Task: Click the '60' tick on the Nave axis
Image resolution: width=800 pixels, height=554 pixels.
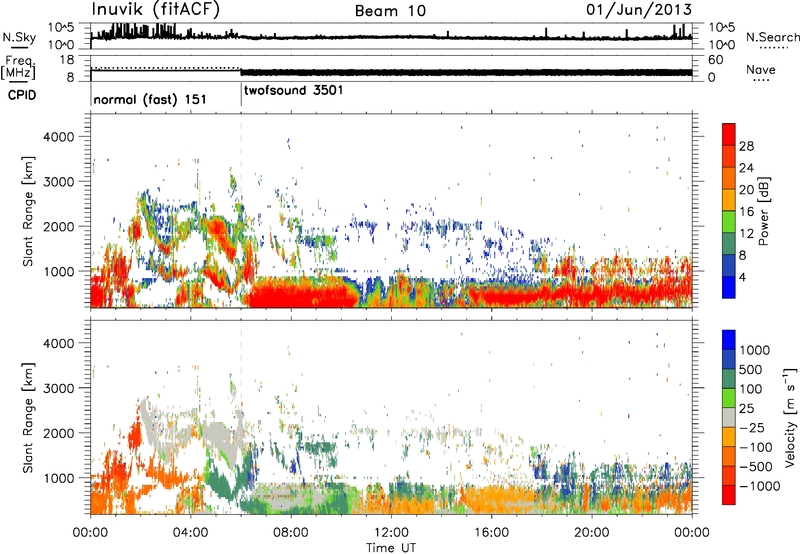Action: coord(715,60)
